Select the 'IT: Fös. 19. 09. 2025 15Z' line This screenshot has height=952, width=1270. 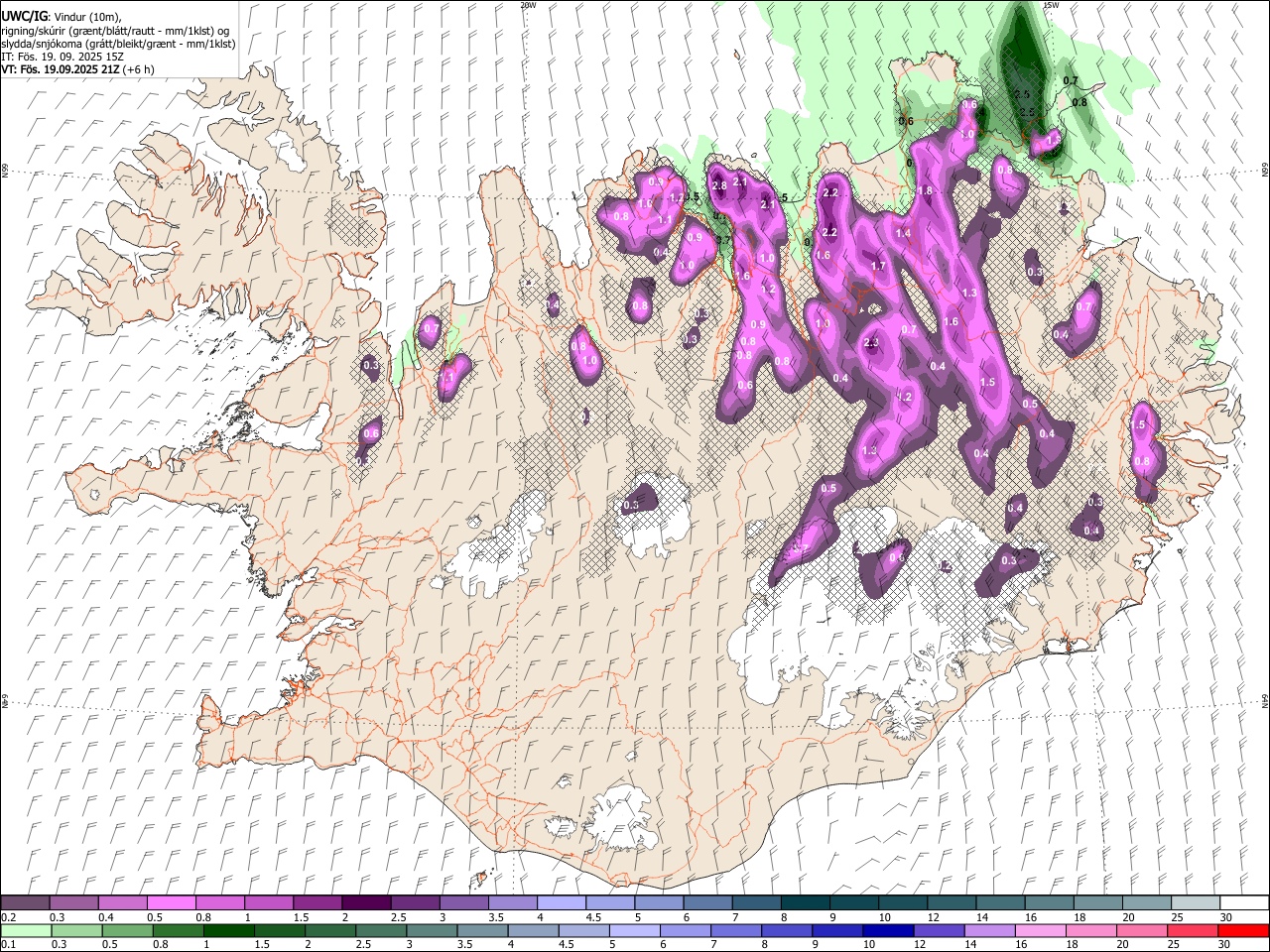[63, 57]
